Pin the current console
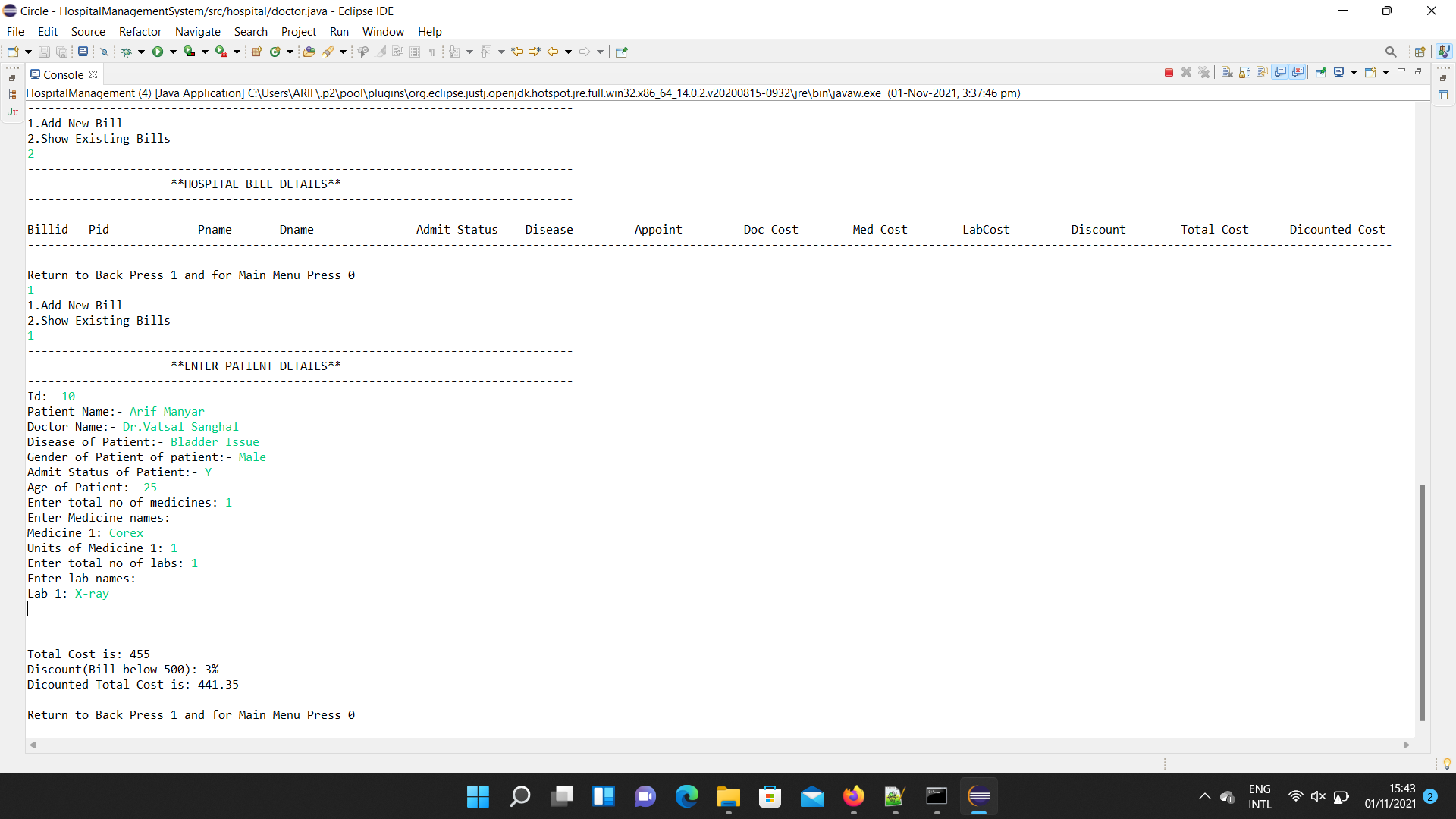Screen dimensions: 1456x819 coord(1321,72)
